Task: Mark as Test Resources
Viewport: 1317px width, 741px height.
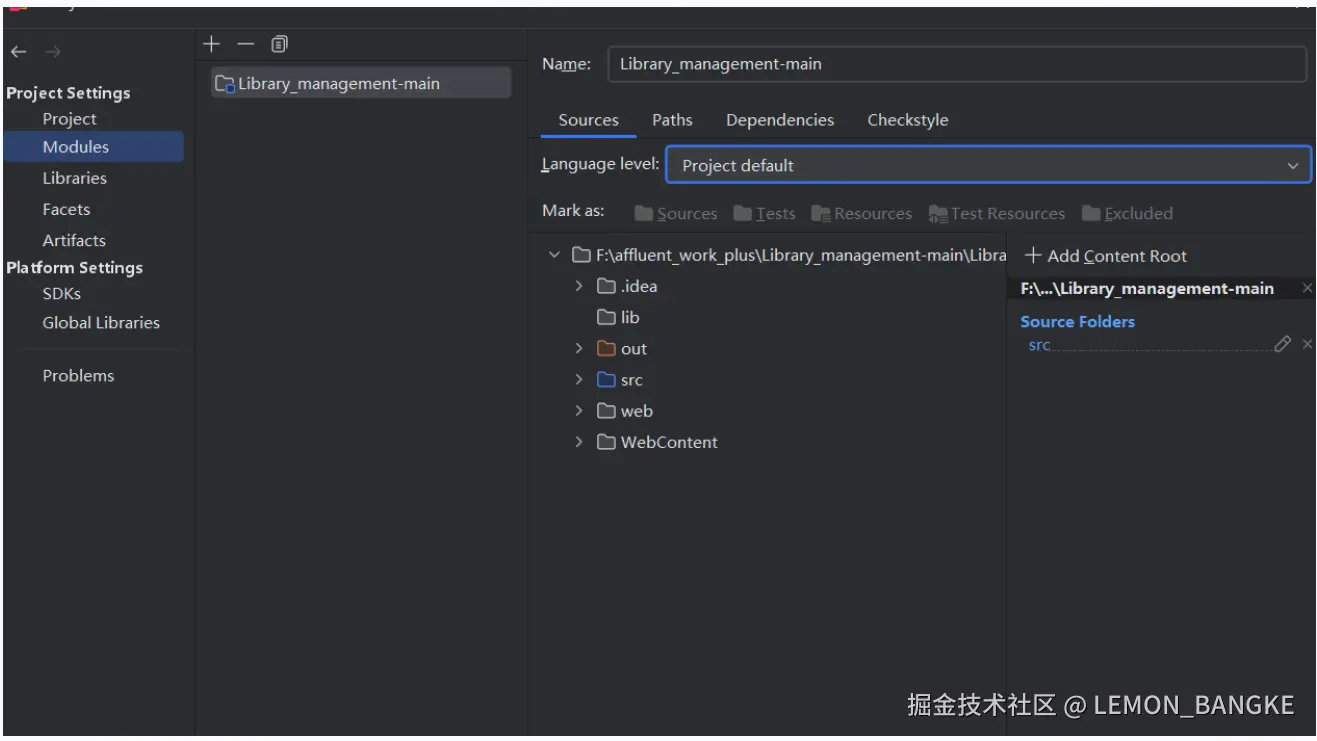Action: tap(996, 213)
